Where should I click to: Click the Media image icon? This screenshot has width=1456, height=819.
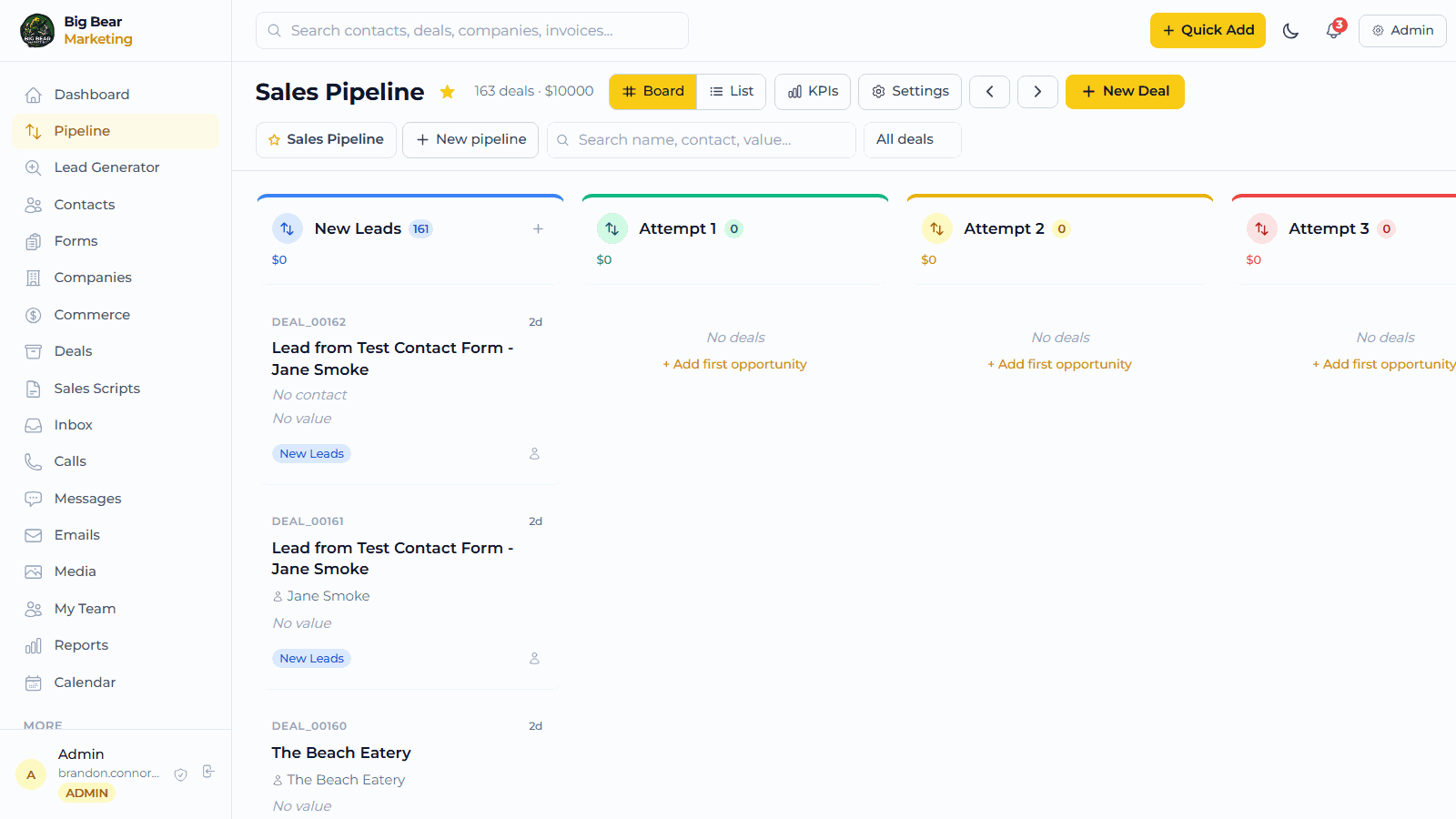coord(34,571)
